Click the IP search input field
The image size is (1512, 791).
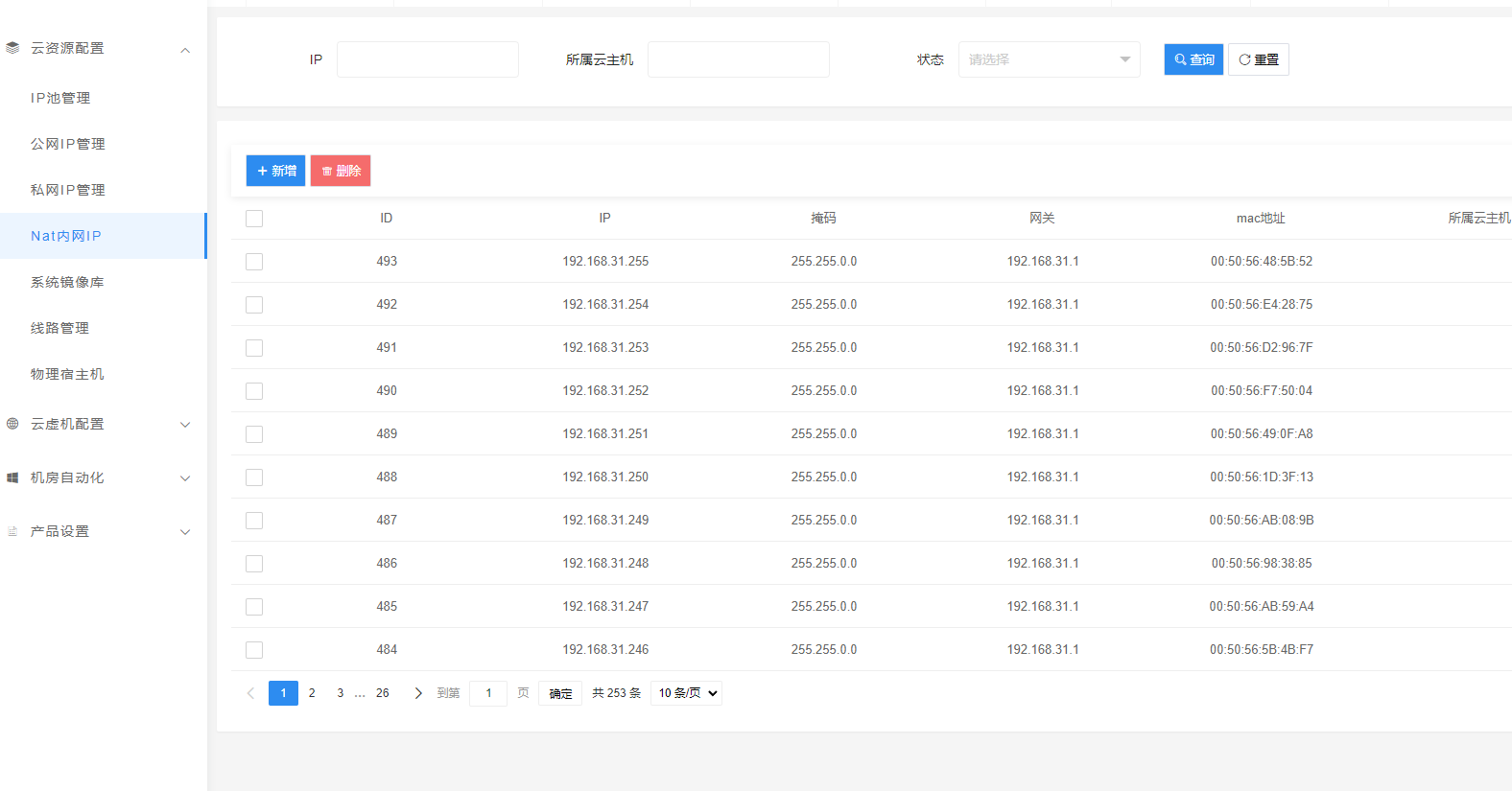coord(428,59)
